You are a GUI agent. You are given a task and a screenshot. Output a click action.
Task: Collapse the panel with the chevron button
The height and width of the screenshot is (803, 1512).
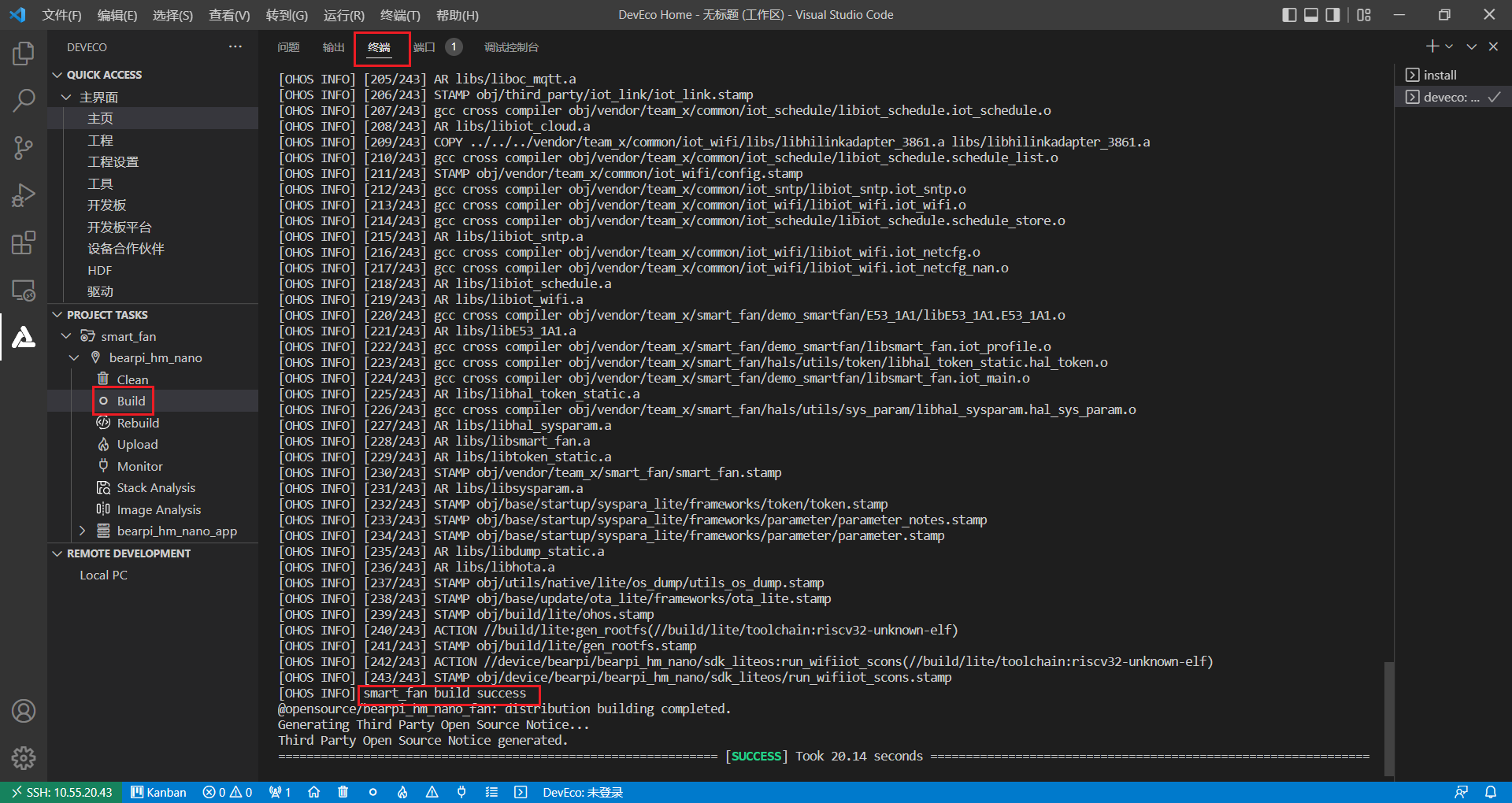[x=1471, y=46]
